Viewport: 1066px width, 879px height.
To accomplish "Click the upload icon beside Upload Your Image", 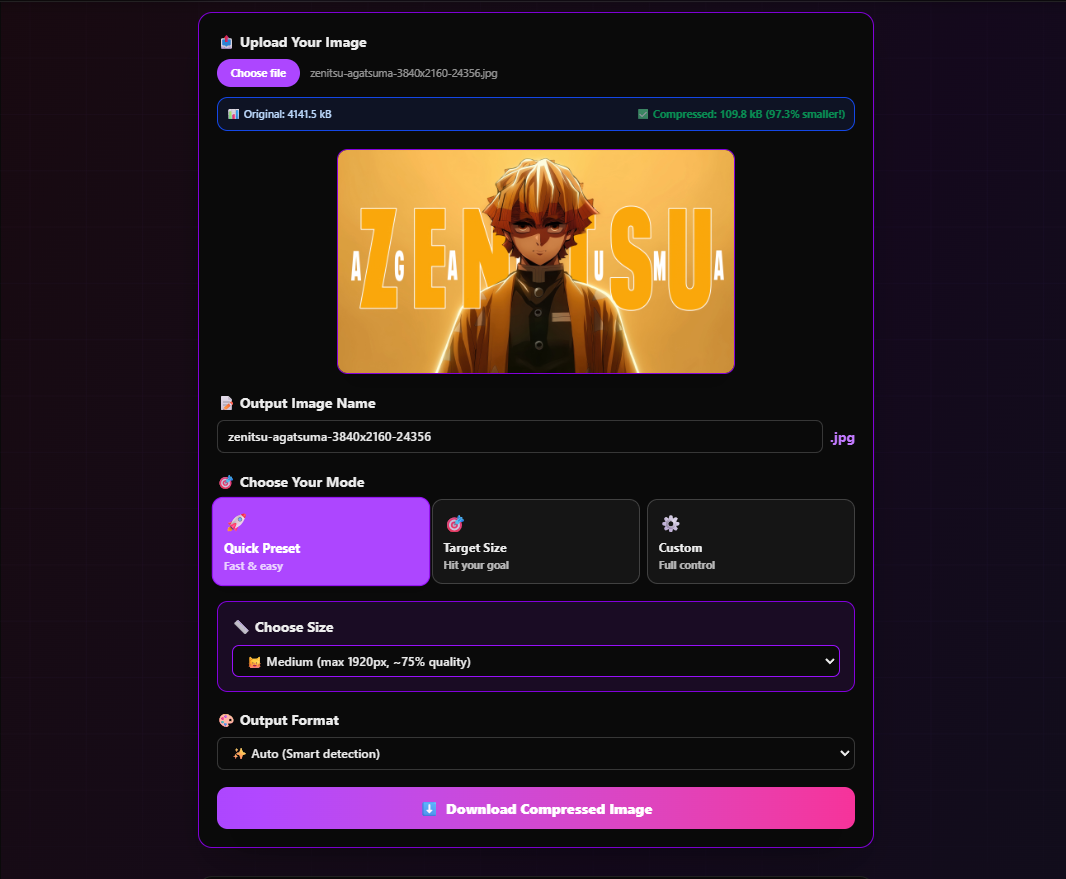I will point(226,42).
